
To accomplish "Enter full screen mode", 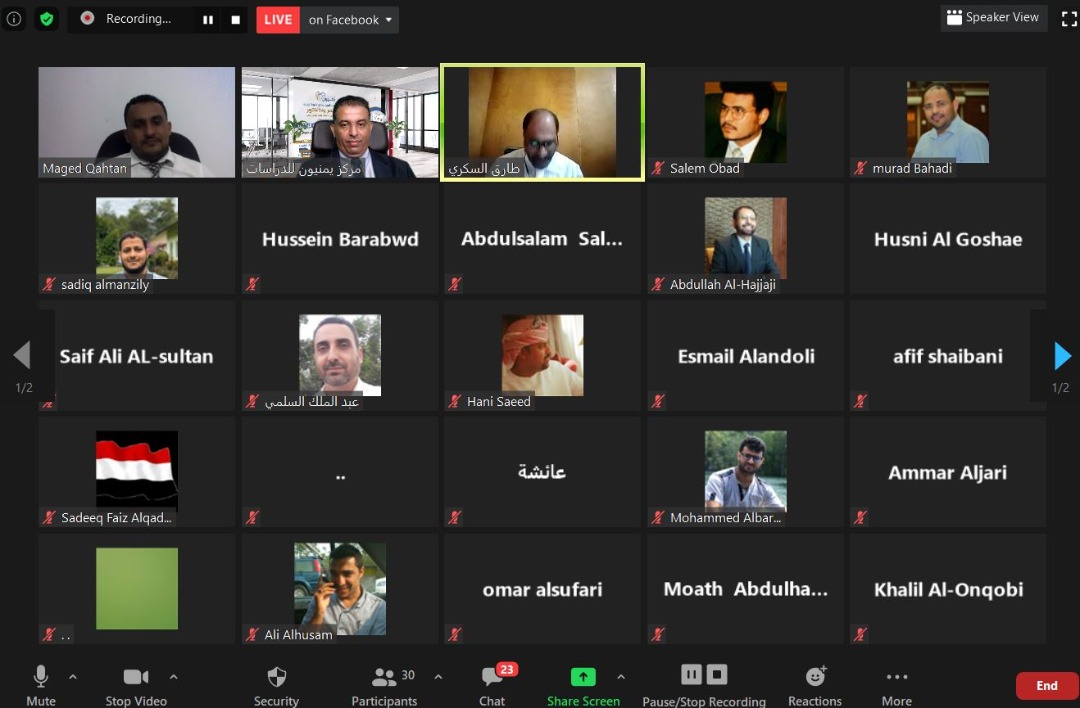I will pyautogui.click(x=1069, y=19).
